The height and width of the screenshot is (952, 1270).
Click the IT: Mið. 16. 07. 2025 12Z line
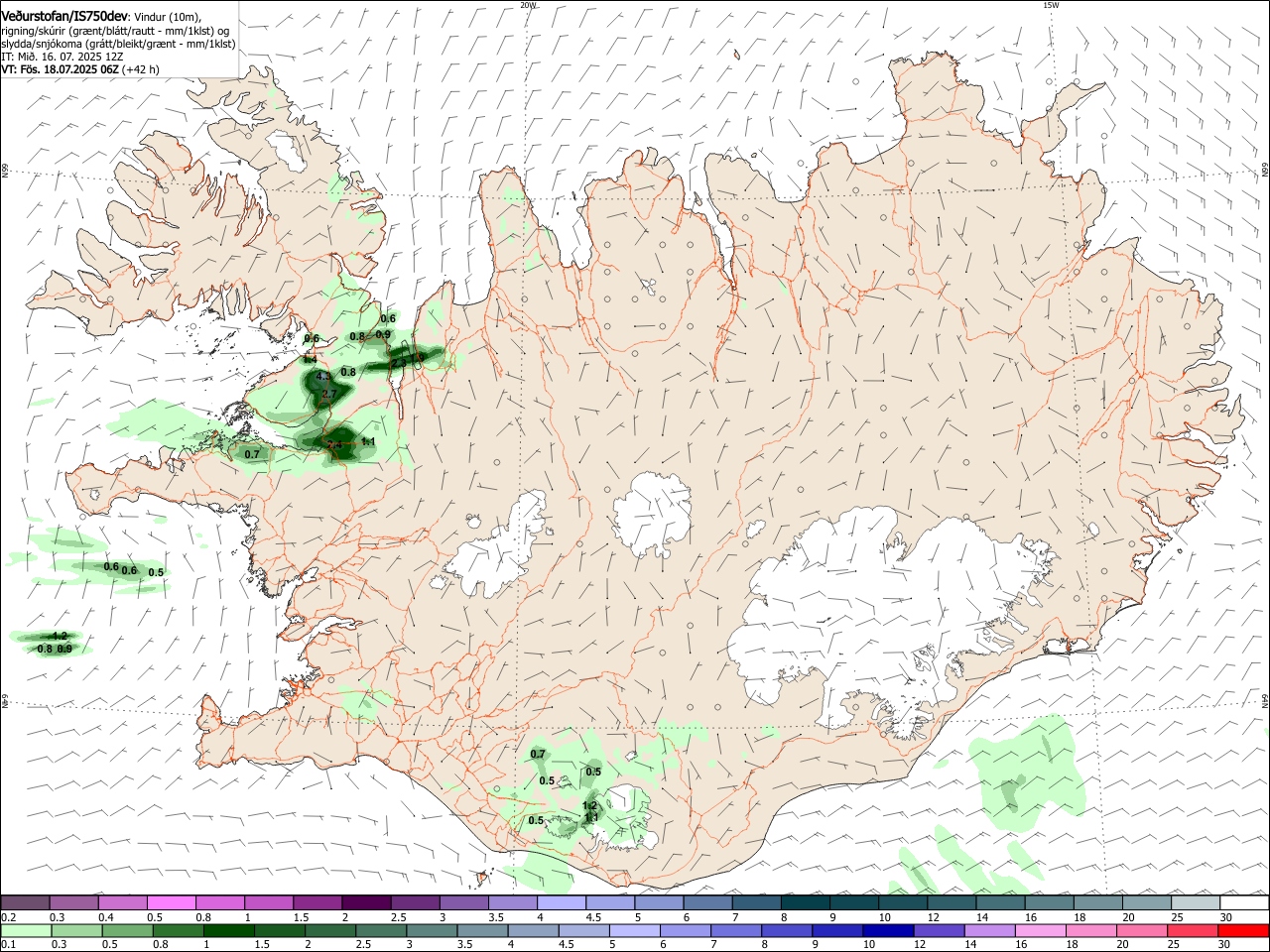tap(62, 58)
